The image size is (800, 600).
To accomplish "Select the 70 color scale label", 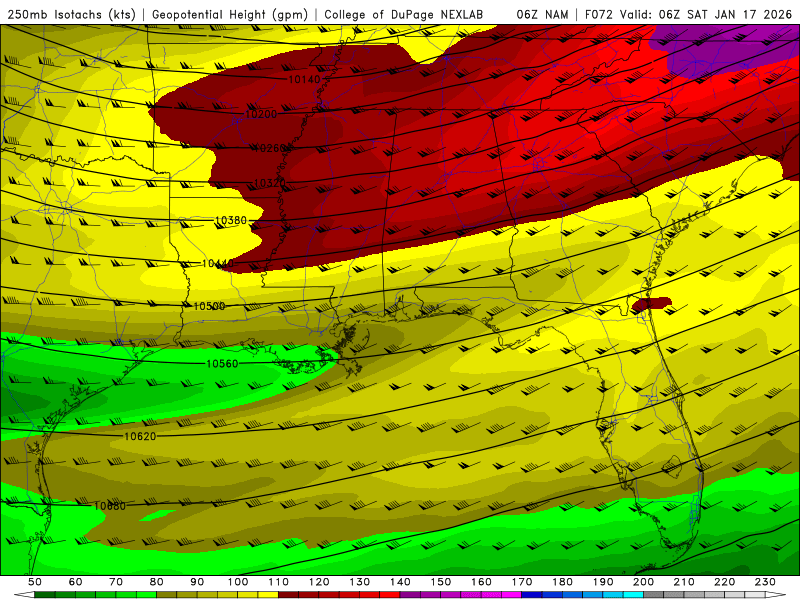I will click(x=116, y=582).
